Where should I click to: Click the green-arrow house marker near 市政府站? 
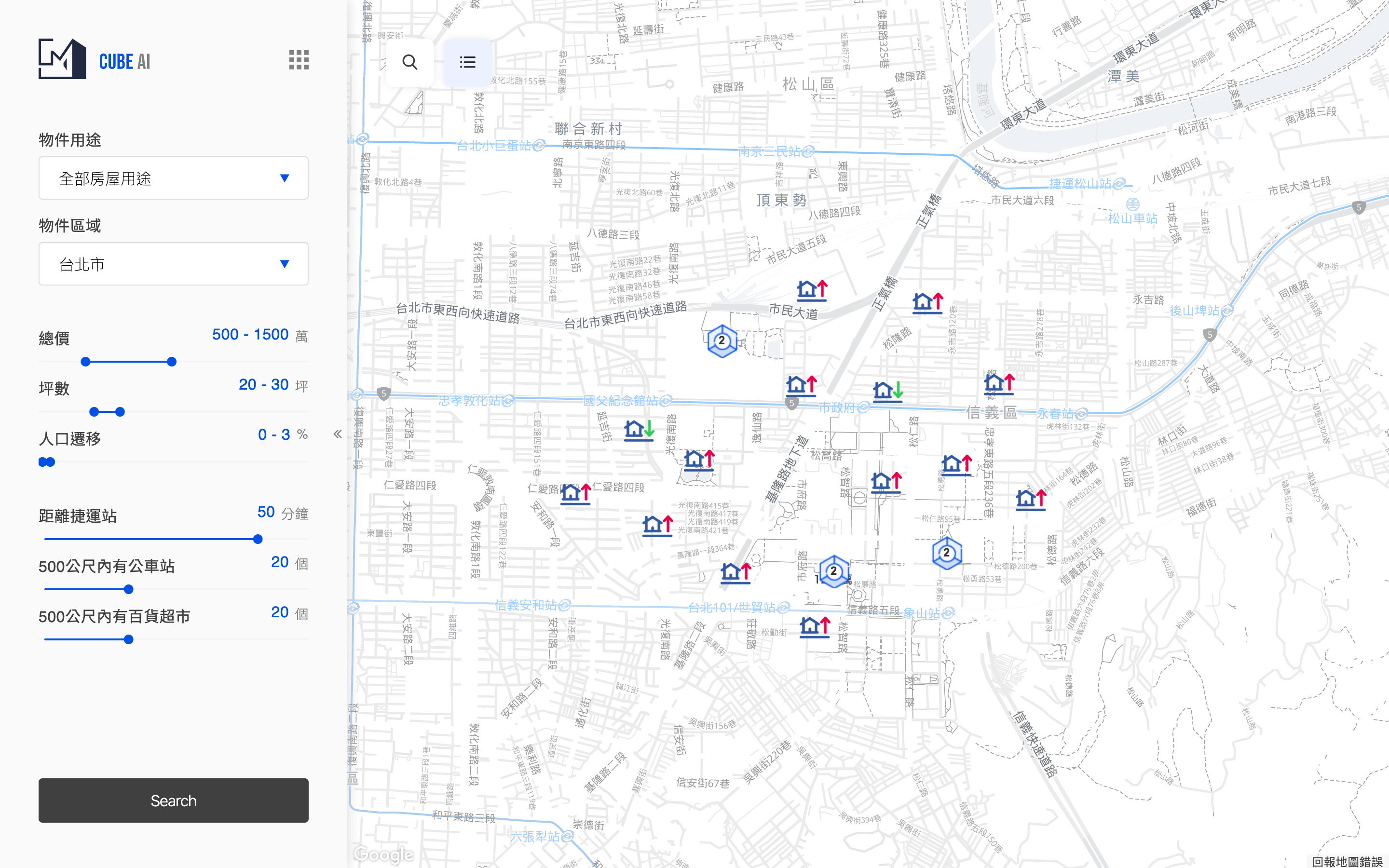pos(887,392)
